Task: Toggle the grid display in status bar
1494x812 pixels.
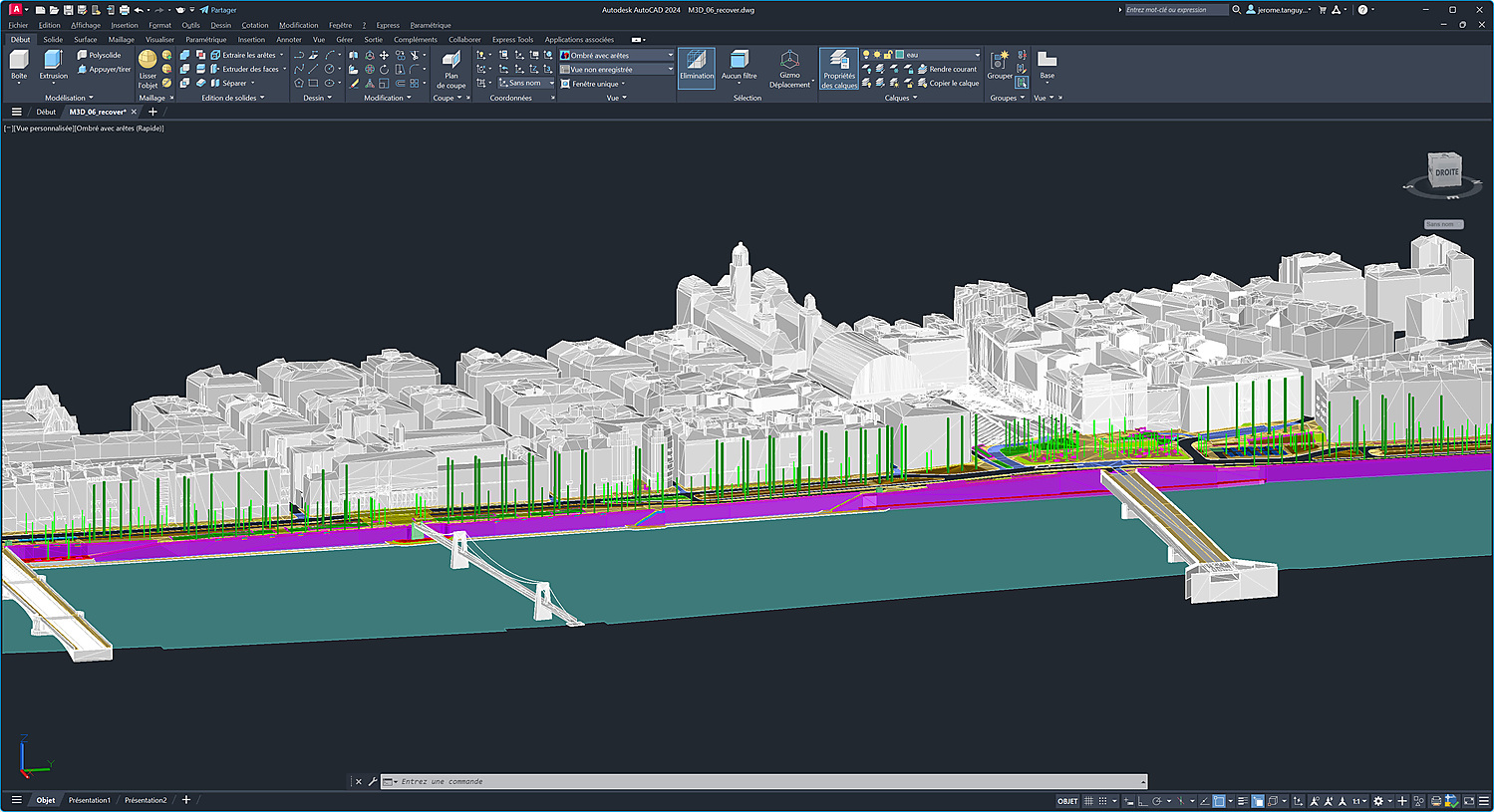Action: point(1088,801)
